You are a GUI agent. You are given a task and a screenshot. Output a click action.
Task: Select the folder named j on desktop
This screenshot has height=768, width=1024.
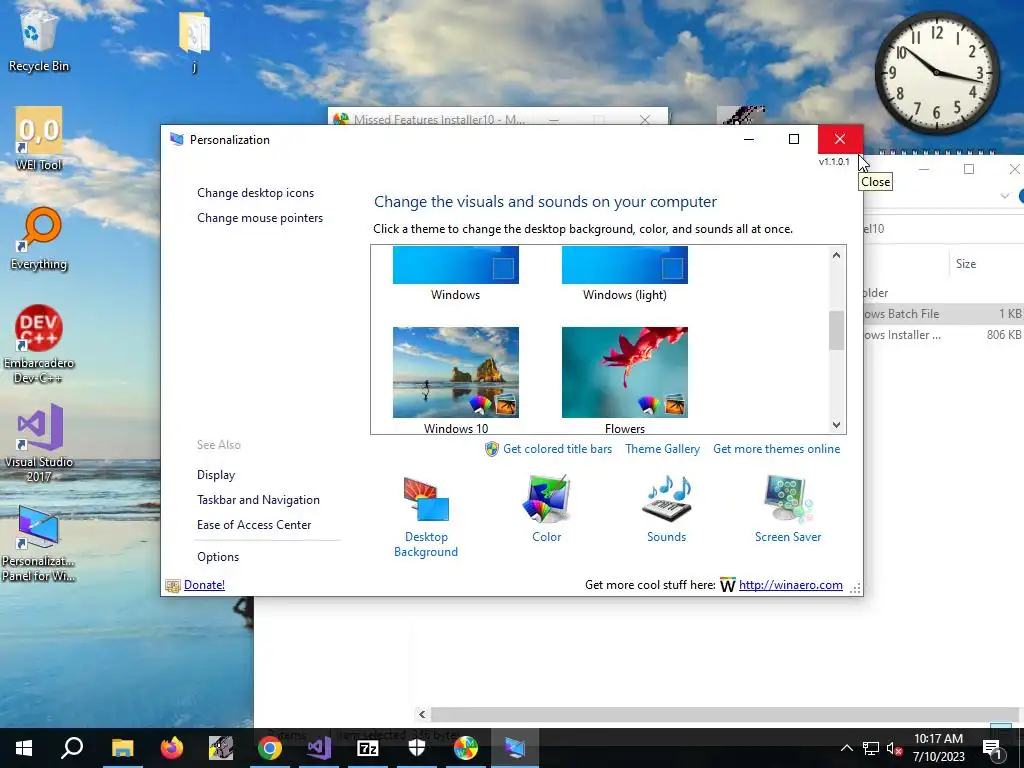pyautogui.click(x=194, y=40)
